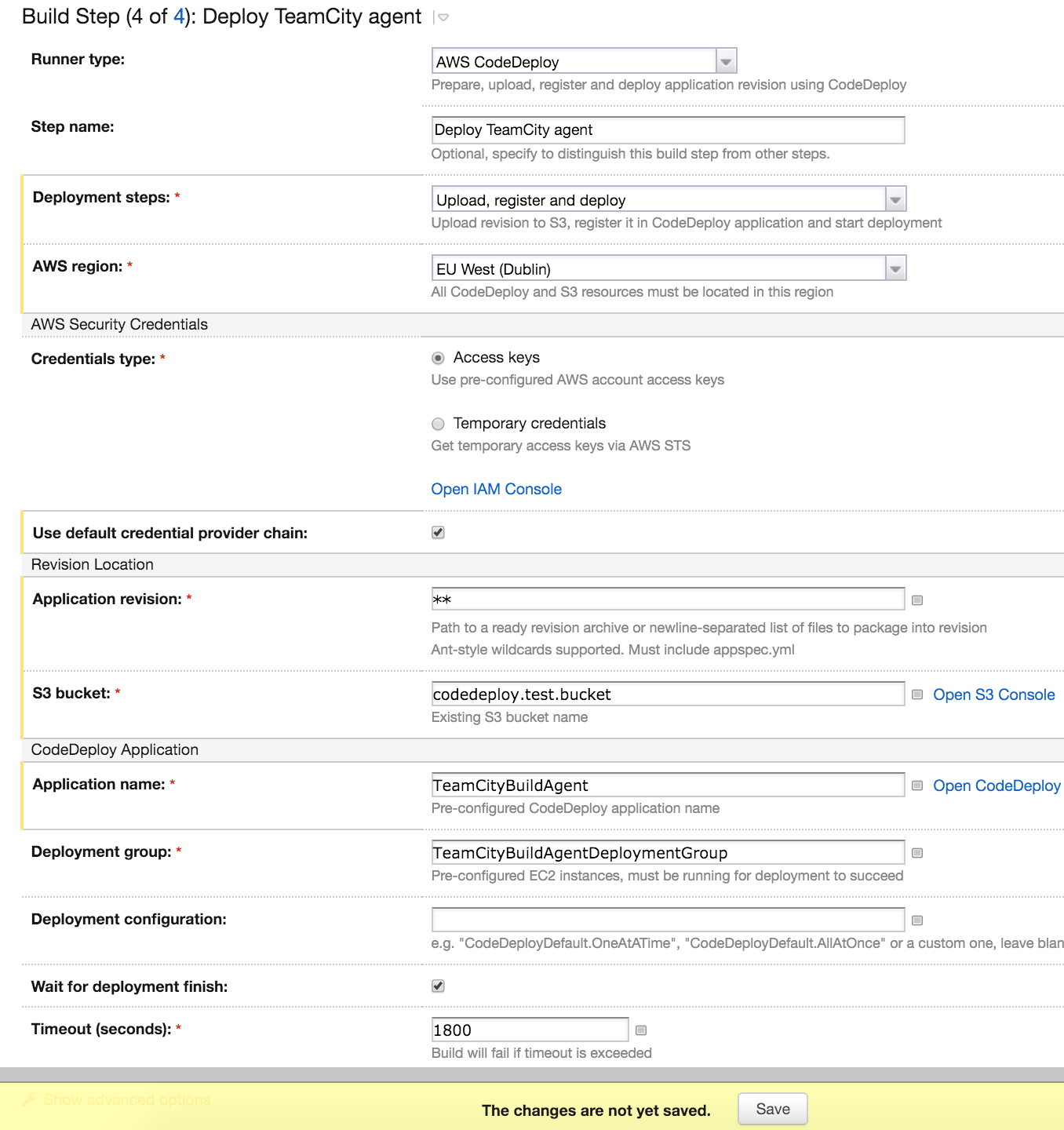Select the Access keys radio button
Screen dimensions: 1064x1130
pos(438,358)
